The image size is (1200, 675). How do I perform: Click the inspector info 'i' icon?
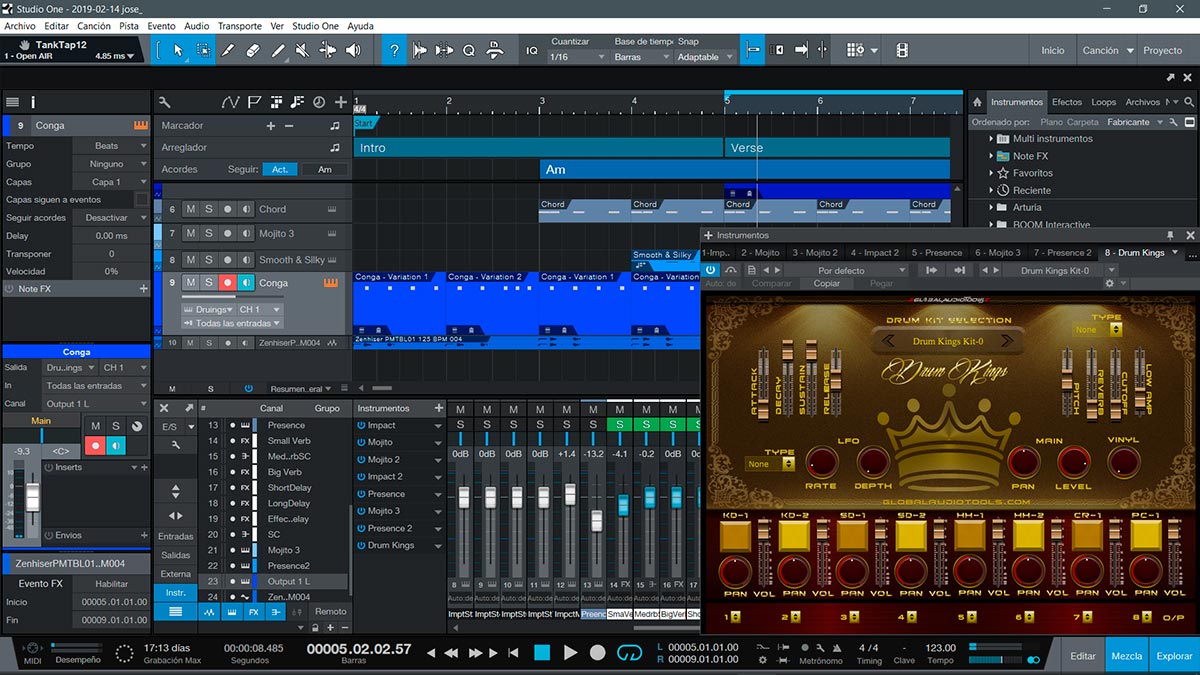[x=33, y=102]
